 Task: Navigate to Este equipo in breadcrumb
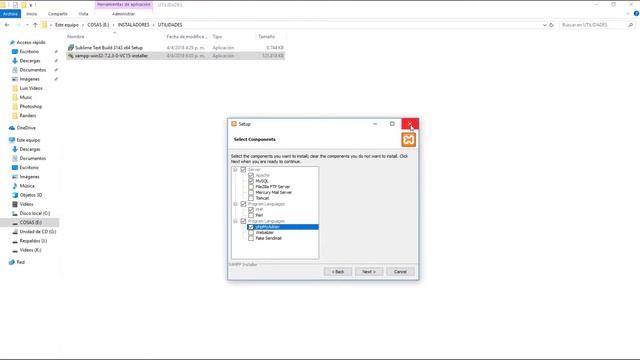67,25
